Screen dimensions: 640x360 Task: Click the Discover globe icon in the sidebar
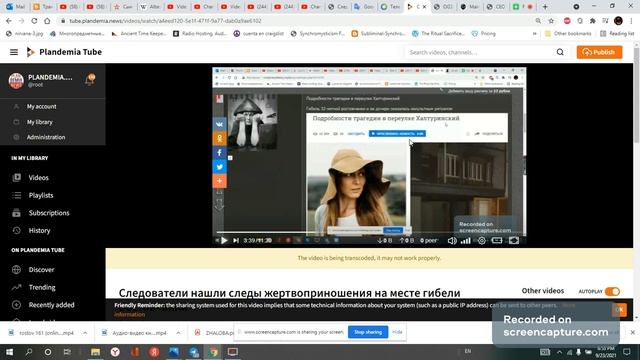16,269
